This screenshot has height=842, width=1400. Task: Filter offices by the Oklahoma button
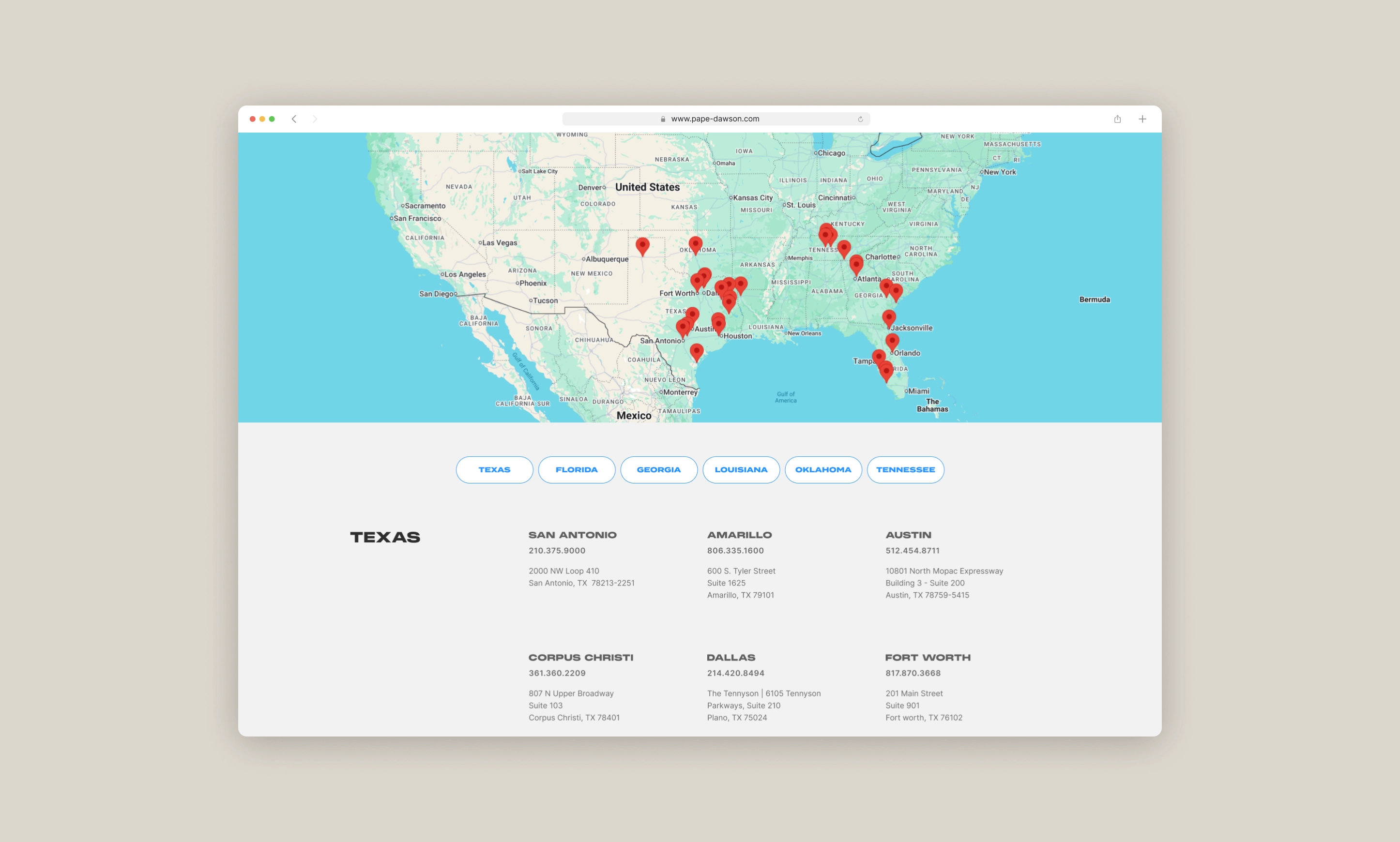823,470
